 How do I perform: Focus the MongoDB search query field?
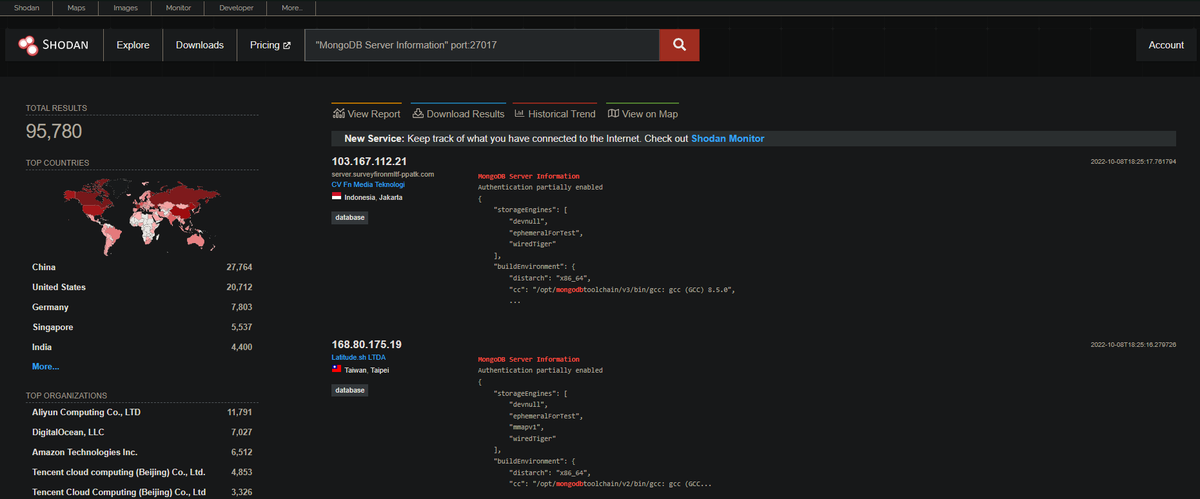coord(482,45)
